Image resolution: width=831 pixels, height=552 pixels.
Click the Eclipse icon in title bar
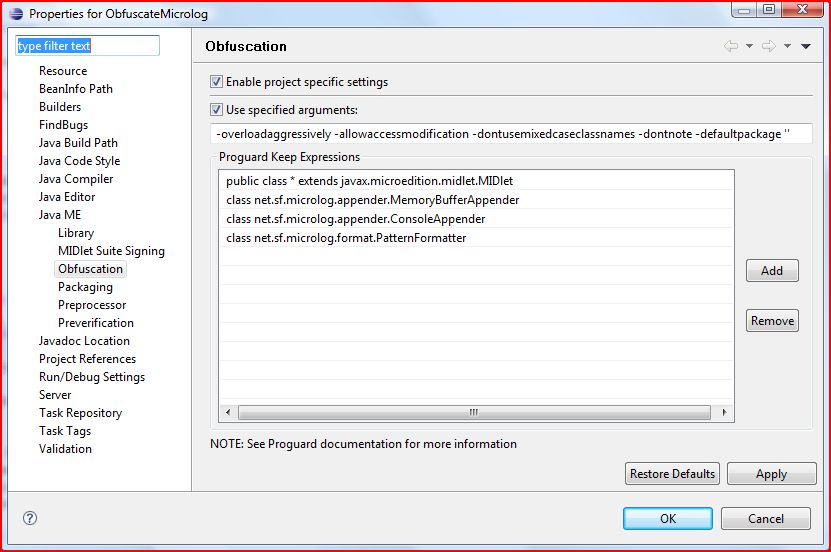16,14
